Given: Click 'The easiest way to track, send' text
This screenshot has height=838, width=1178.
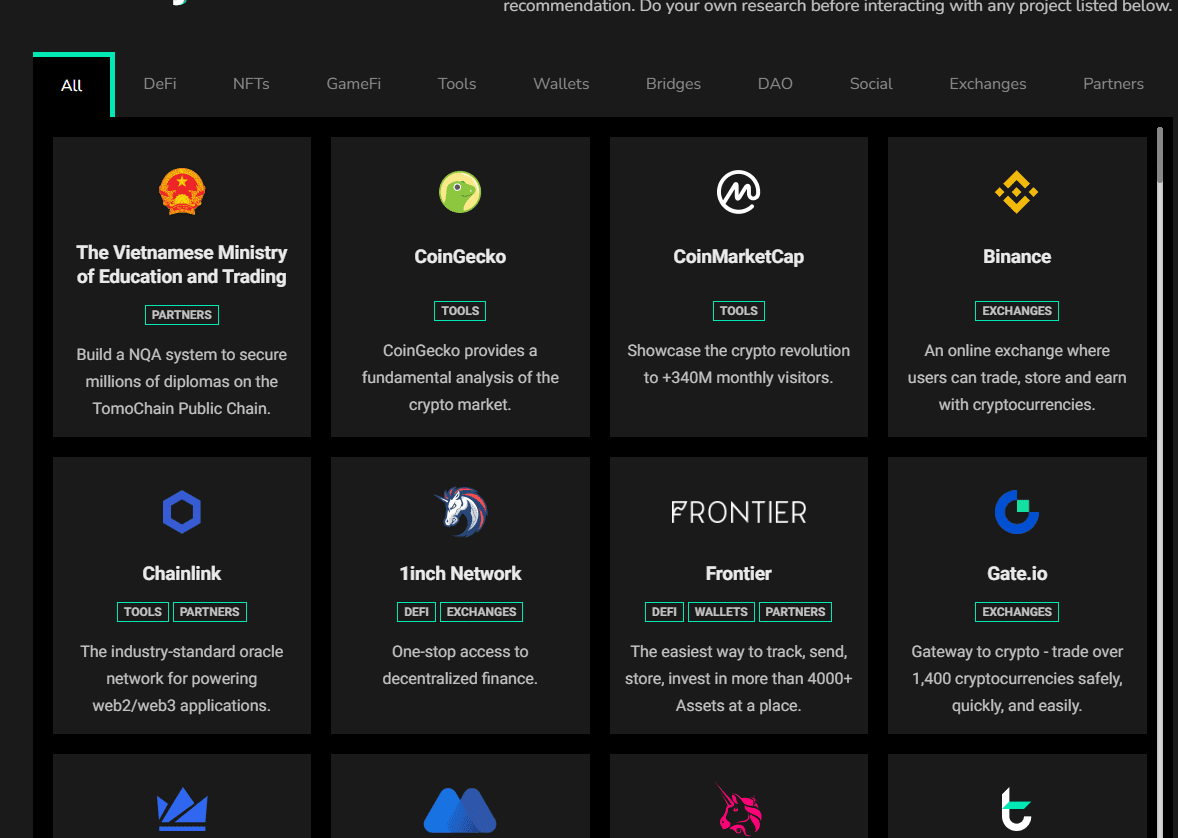Looking at the screenshot, I should click(739, 679).
